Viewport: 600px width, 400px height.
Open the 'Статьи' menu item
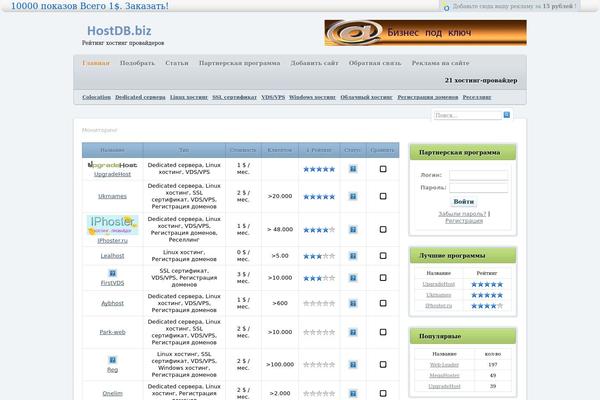coord(177,63)
